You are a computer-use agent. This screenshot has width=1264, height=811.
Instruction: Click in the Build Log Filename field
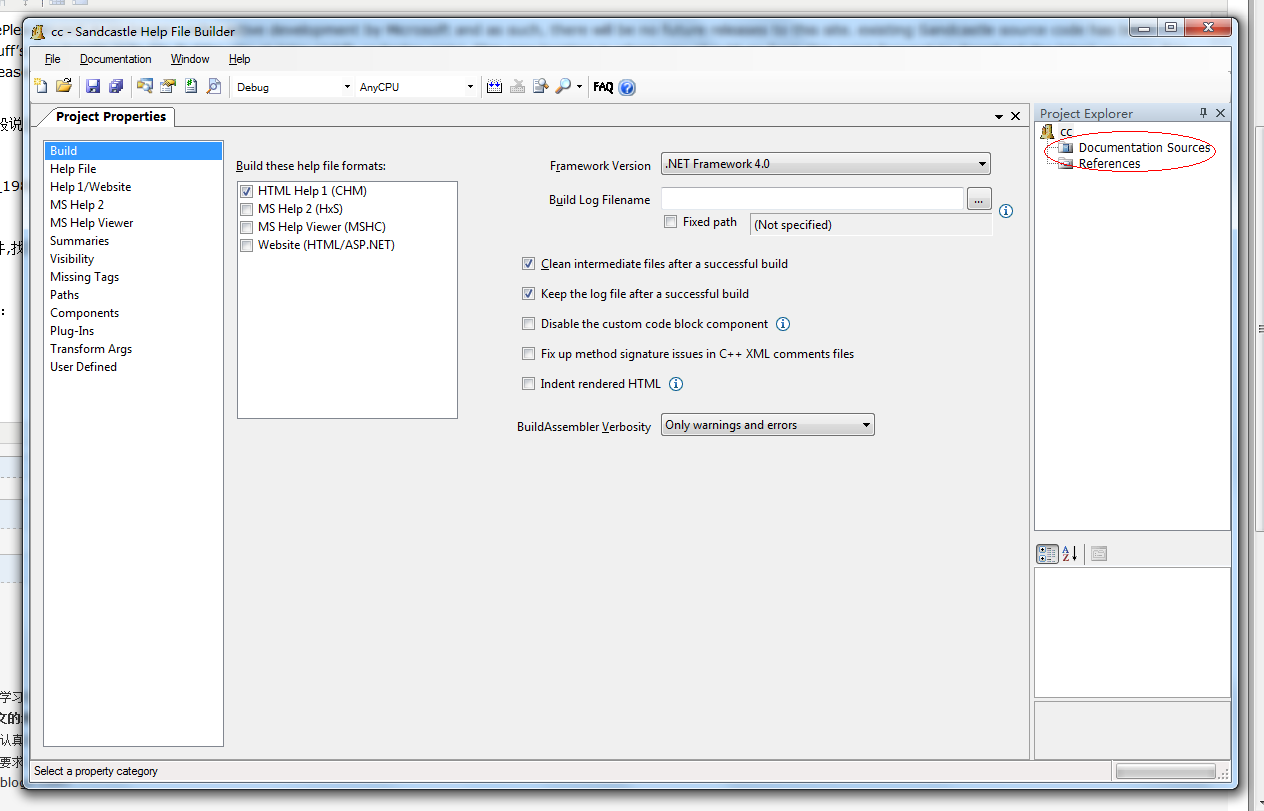812,198
